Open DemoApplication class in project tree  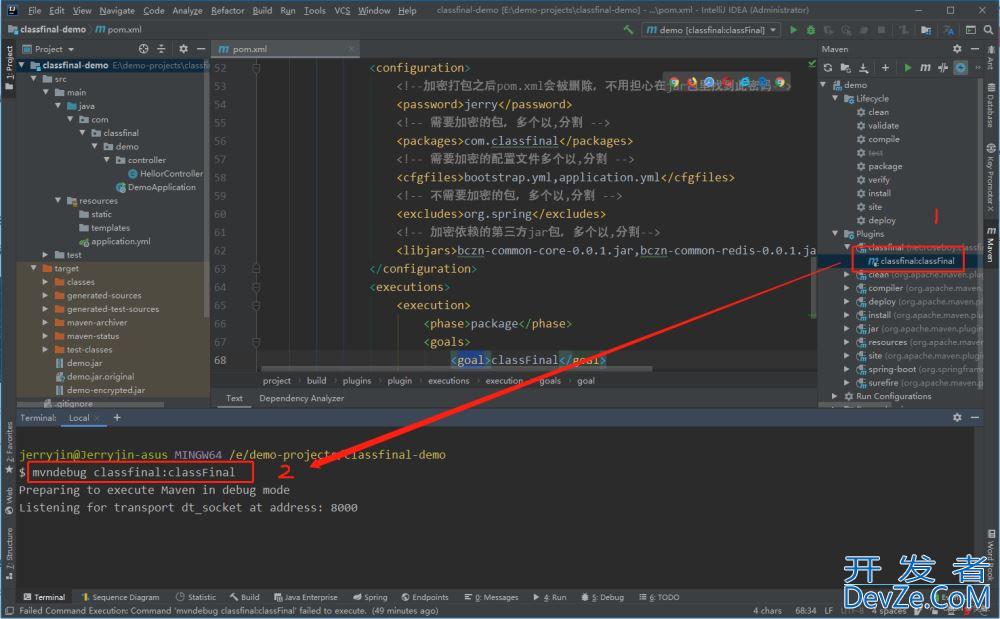[x=161, y=187]
